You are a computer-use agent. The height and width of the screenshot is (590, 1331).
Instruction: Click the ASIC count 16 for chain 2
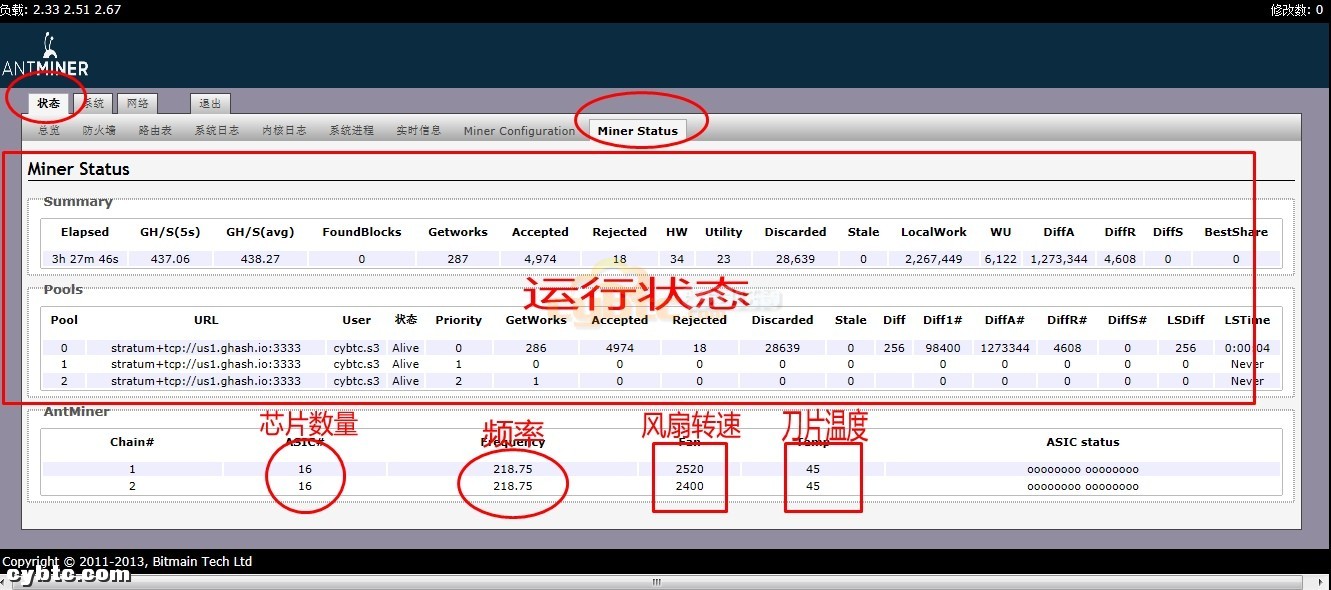click(x=305, y=486)
